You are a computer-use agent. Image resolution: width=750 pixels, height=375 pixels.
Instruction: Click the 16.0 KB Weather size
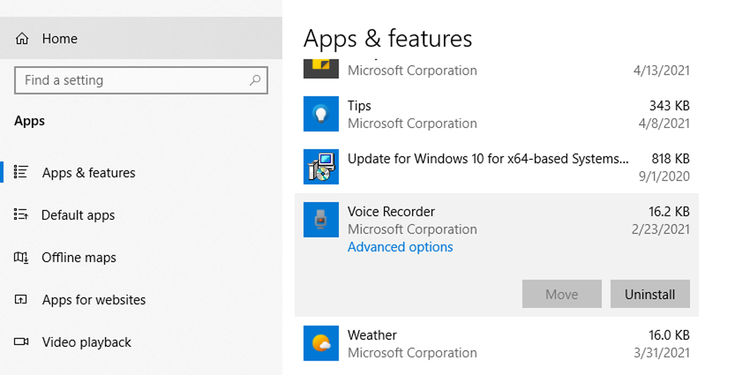click(669, 335)
